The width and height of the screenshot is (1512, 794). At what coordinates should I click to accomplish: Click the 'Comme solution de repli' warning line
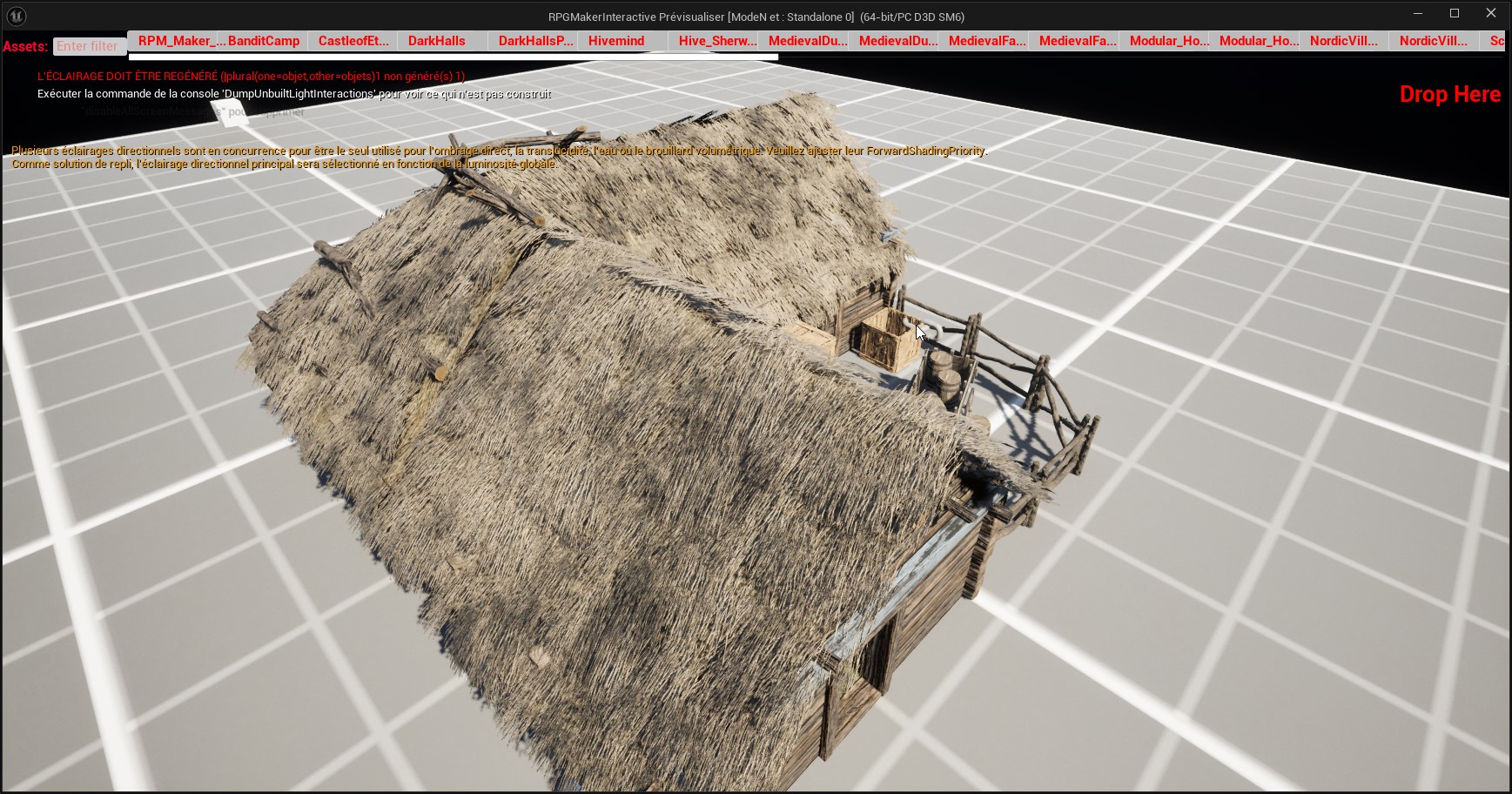(284, 164)
